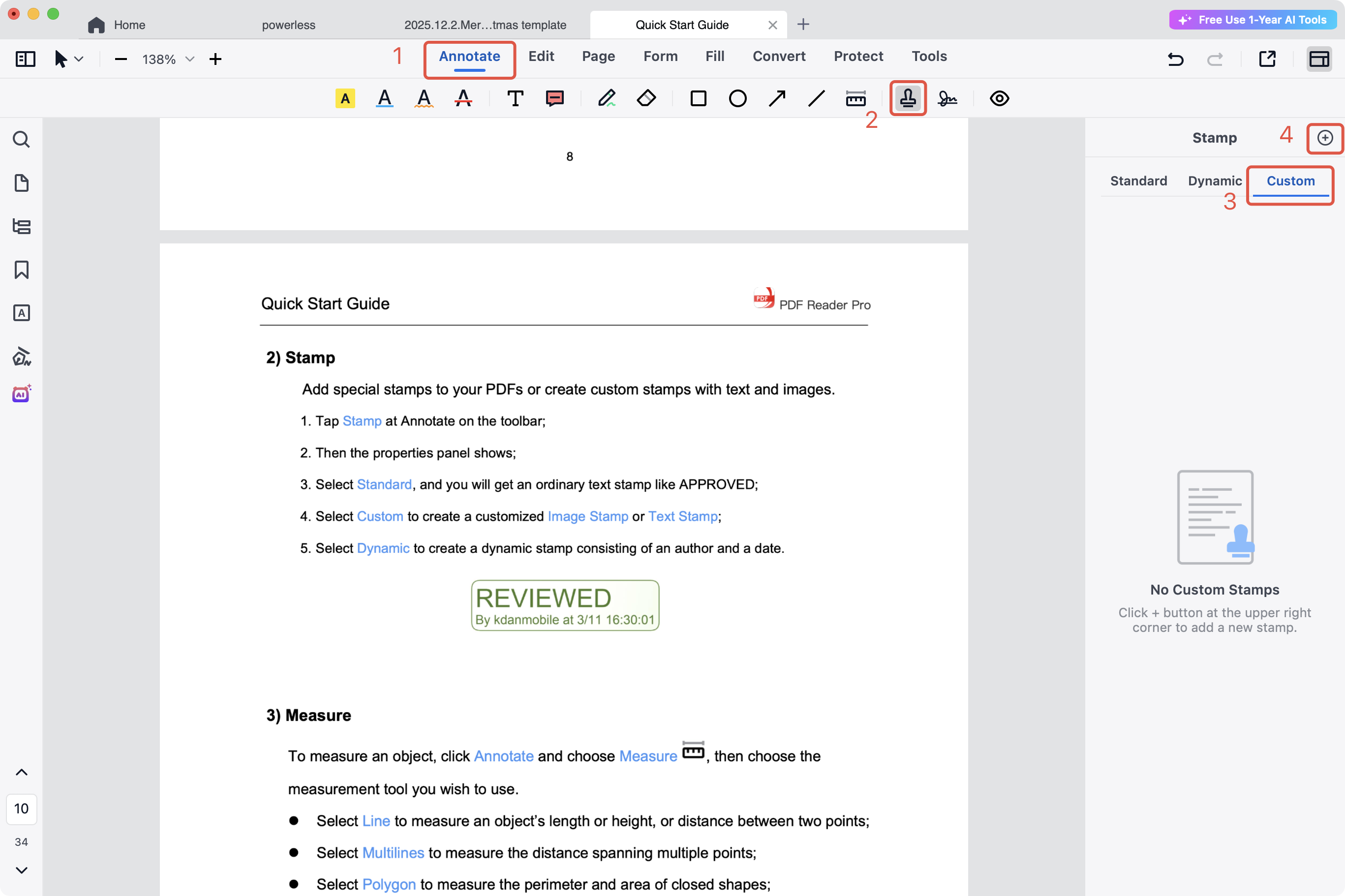Select the yellow Highlight tool swatch
The image size is (1345, 896).
[345, 98]
